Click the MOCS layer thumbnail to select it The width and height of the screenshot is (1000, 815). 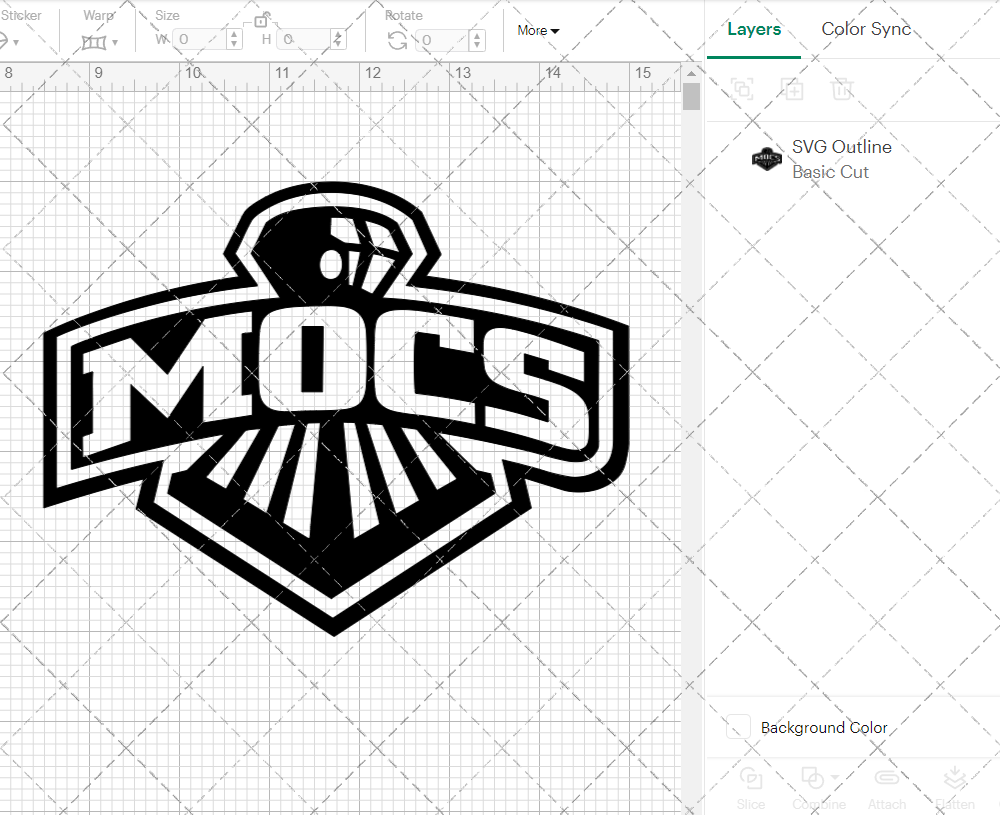coord(766,159)
